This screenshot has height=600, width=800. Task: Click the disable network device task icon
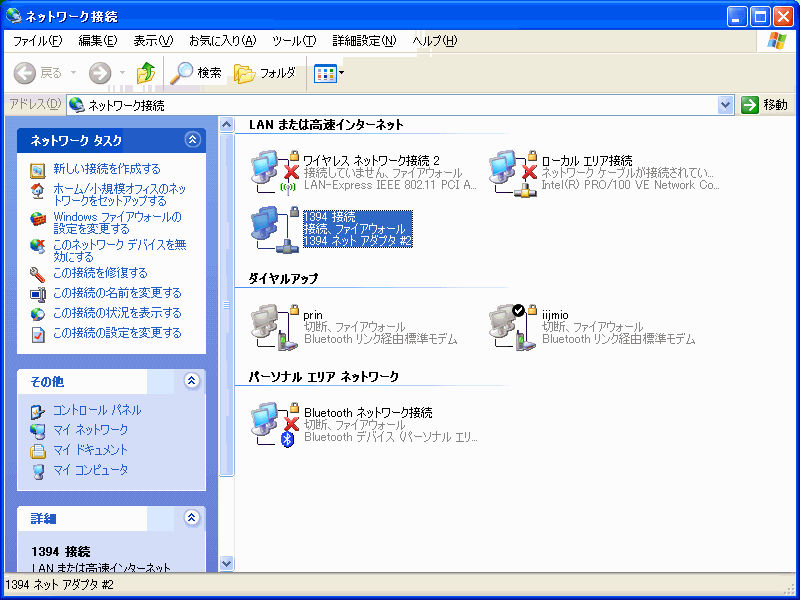[x=38, y=246]
